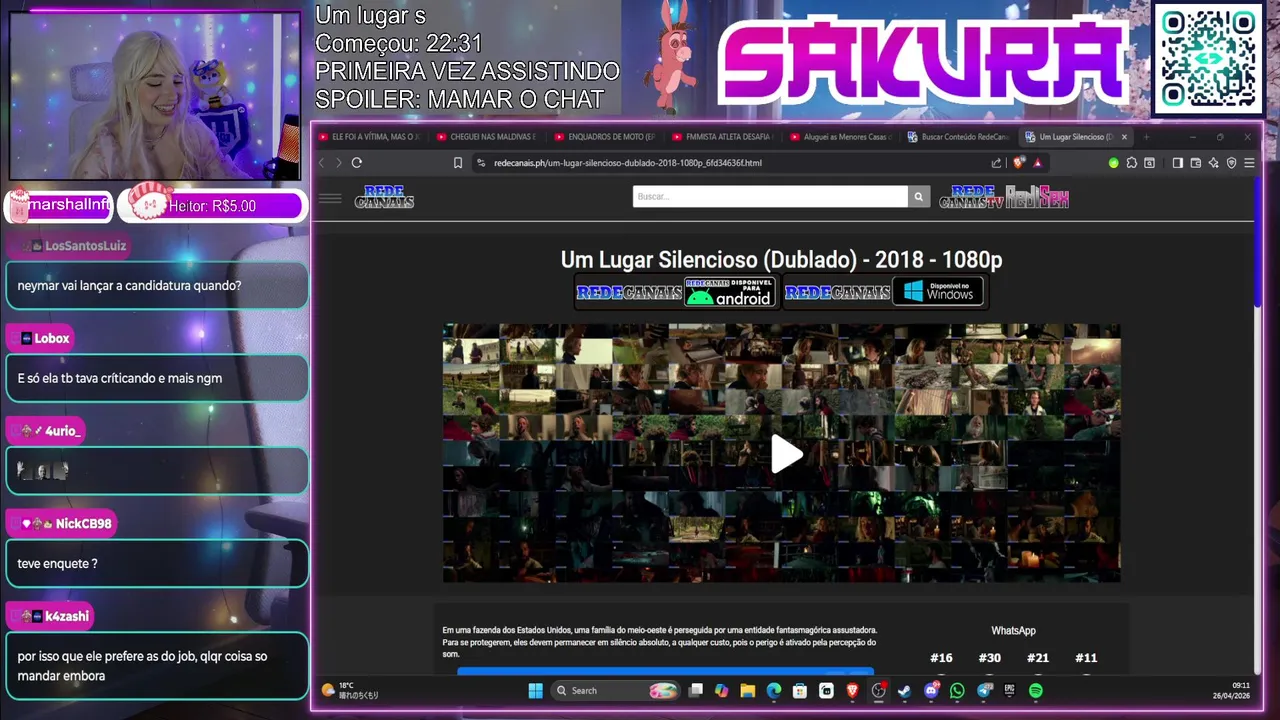Open Telegram from the taskbar

pyautogui.click(x=984, y=690)
